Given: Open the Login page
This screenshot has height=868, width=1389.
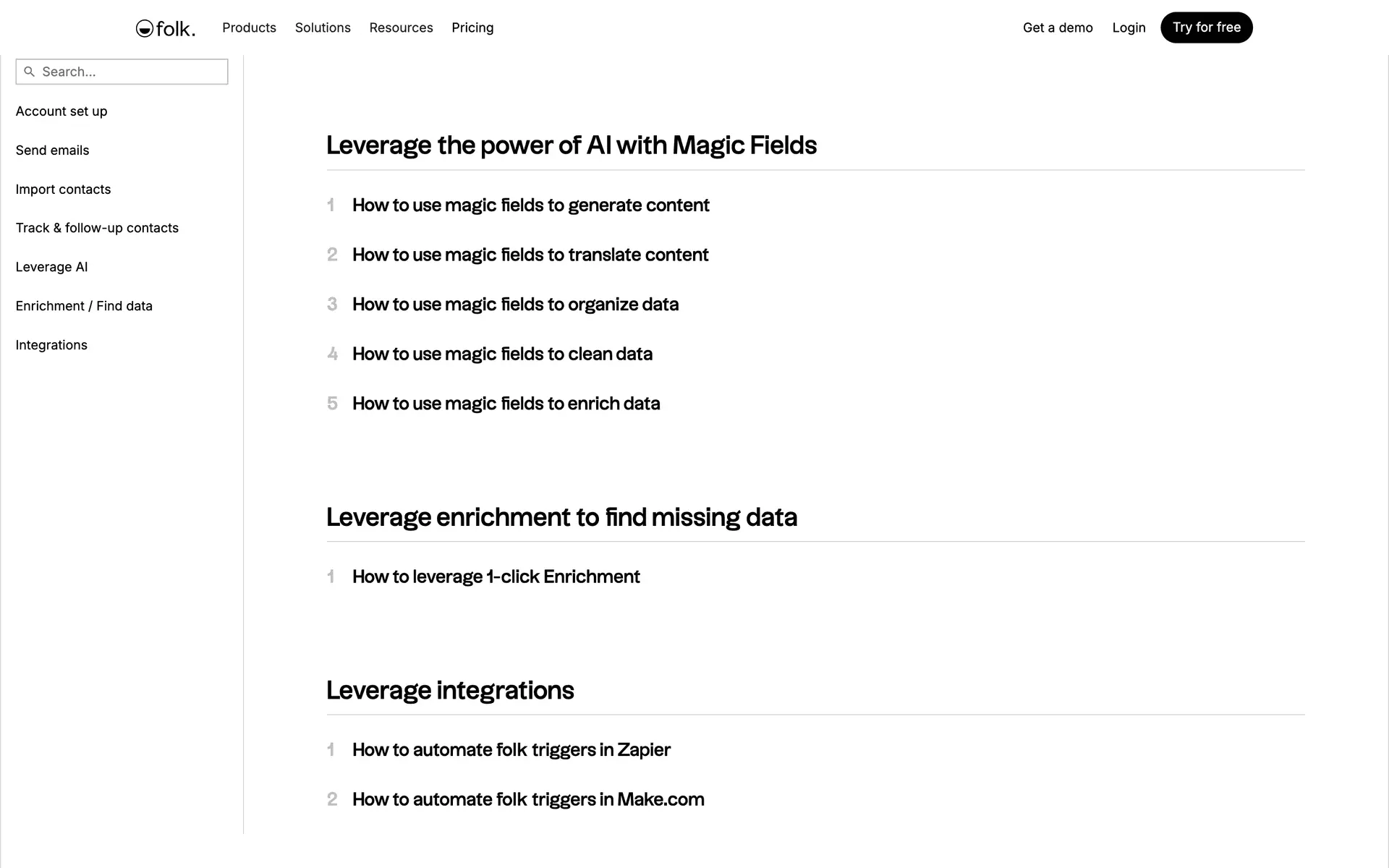Looking at the screenshot, I should (x=1129, y=27).
